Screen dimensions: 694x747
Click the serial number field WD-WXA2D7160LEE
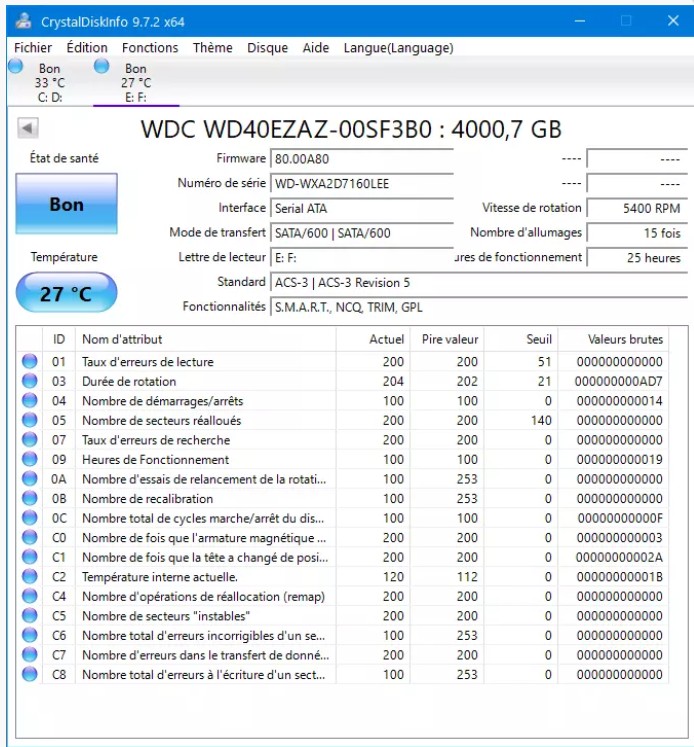[362, 183]
